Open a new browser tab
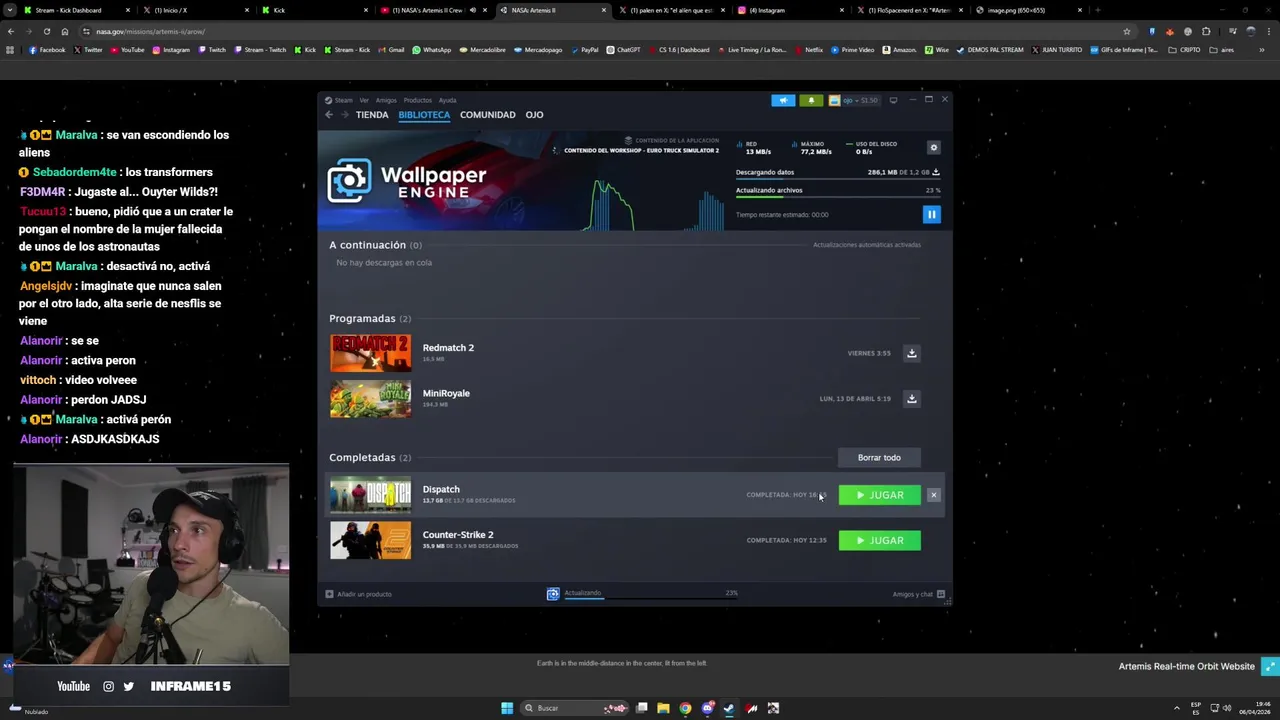This screenshot has width=1280, height=720. point(1098,10)
